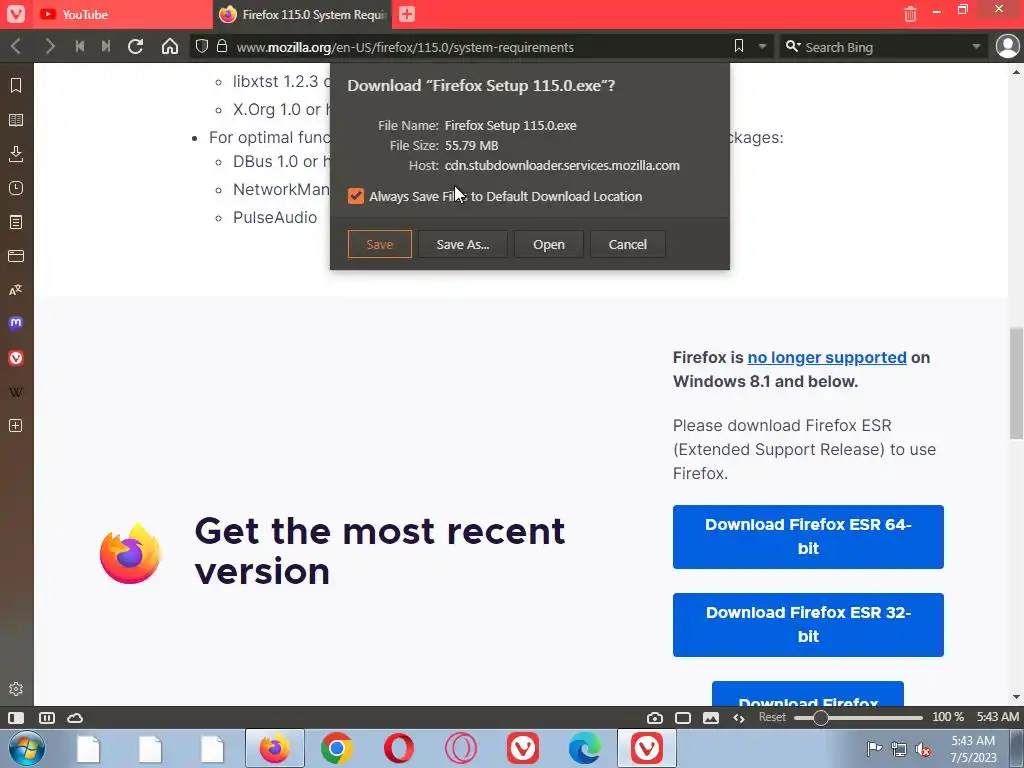The height and width of the screenshot is (768, 1024).
Task: Click the rewind history button
Action: click(80, 46)
